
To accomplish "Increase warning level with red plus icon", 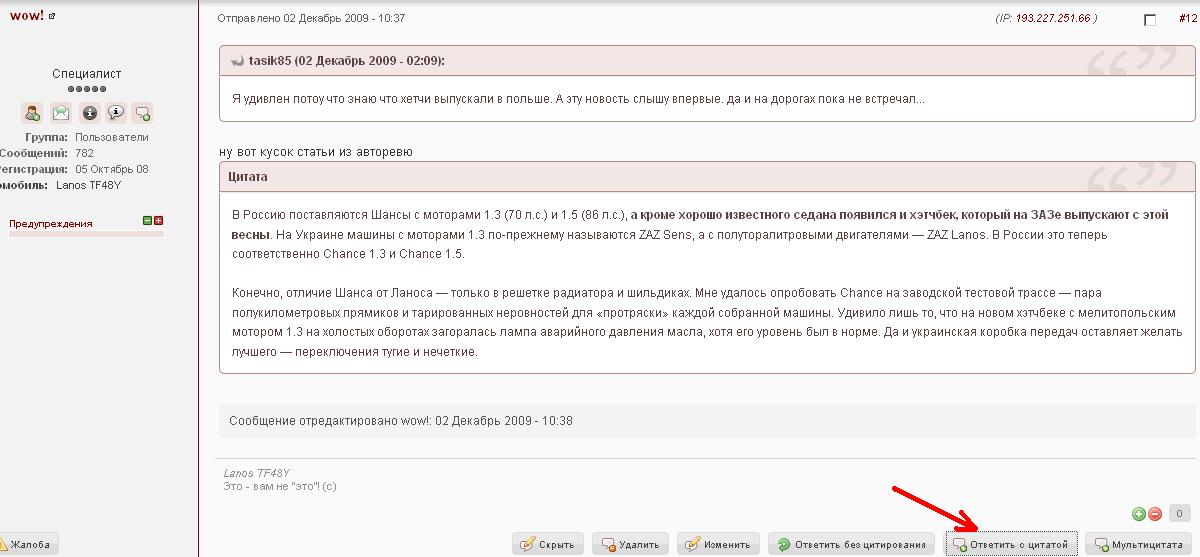I will point(158,221).
